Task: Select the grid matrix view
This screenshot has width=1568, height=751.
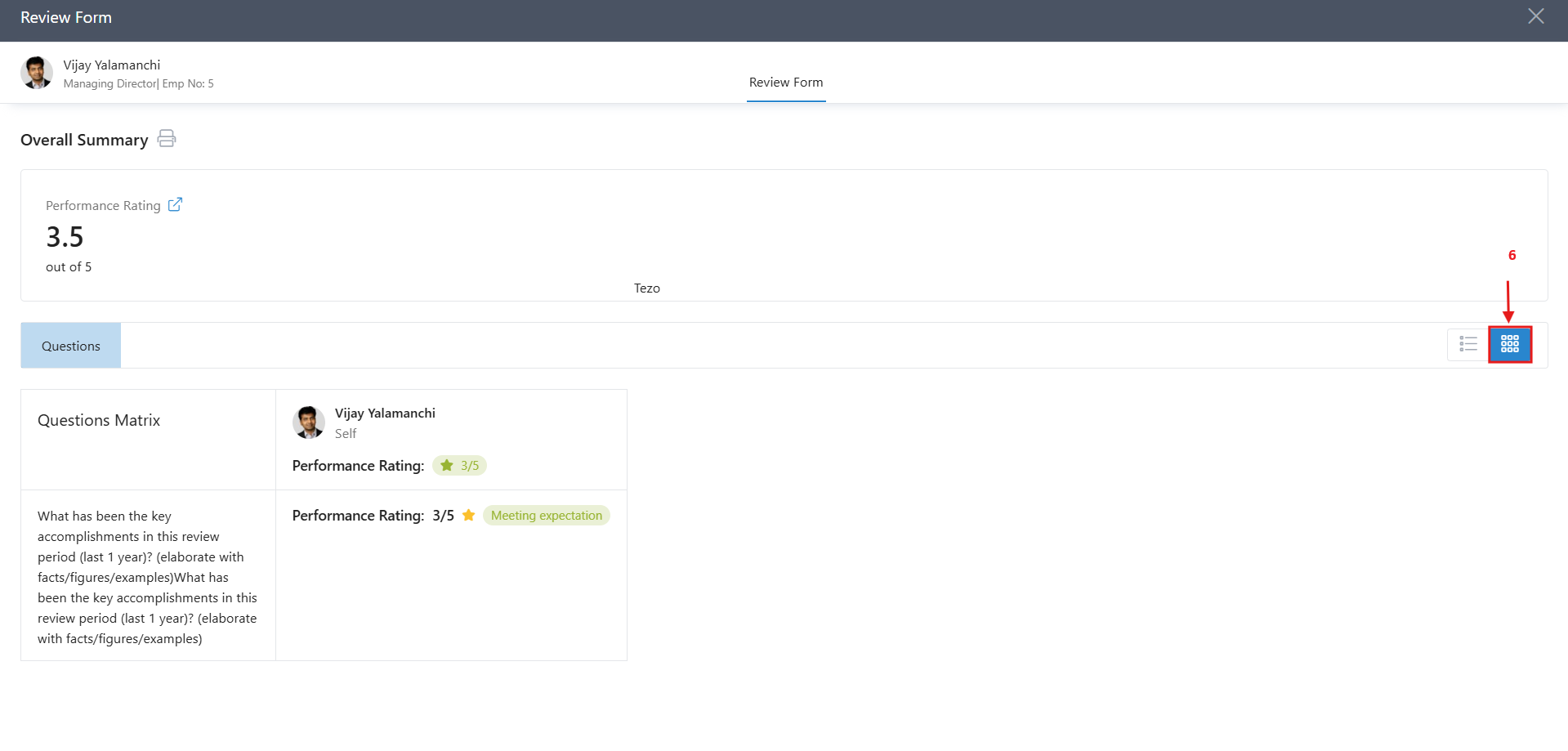Action: (1509, 344)
